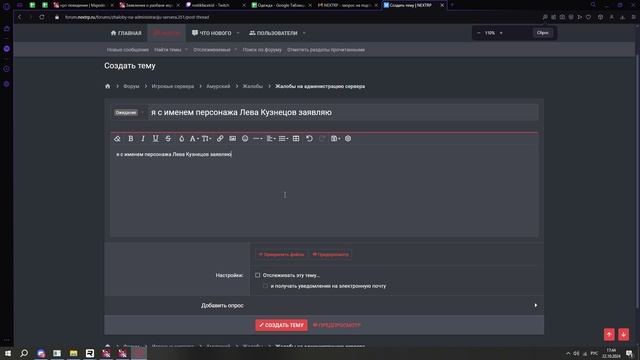This screenshot has height=360, width=640.
Task: Click the server administration complaints breadcrumb
Action: point(320,87)
